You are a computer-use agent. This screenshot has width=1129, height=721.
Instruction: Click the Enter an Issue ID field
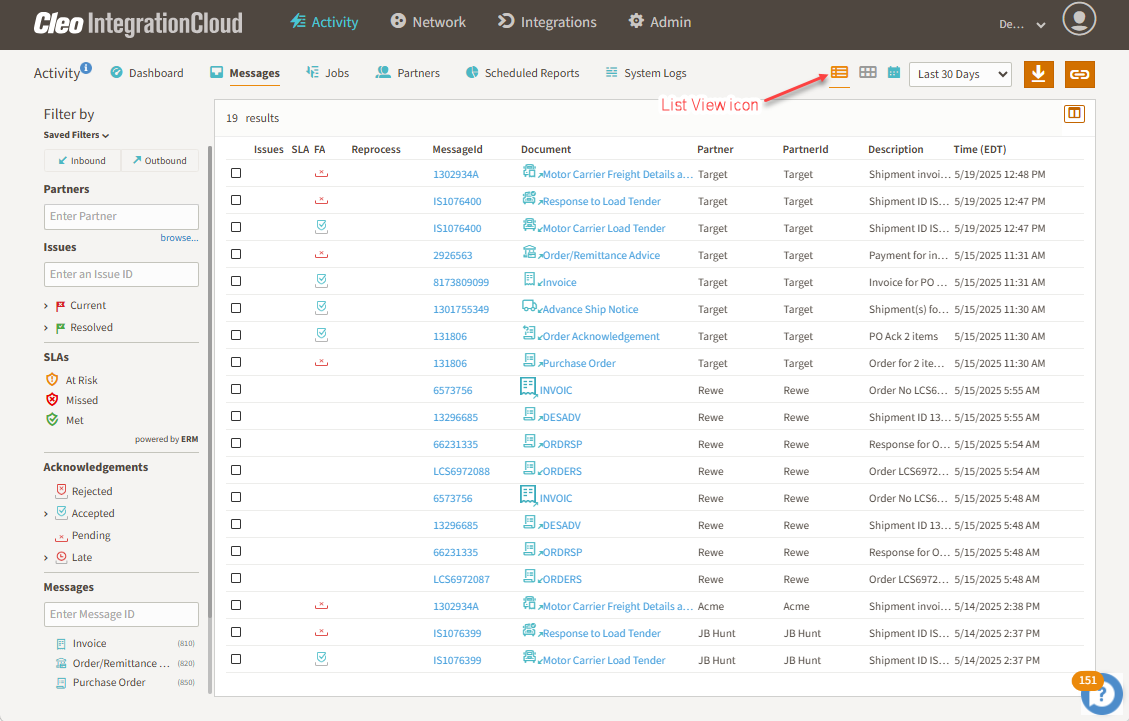(x=121, y=274)
